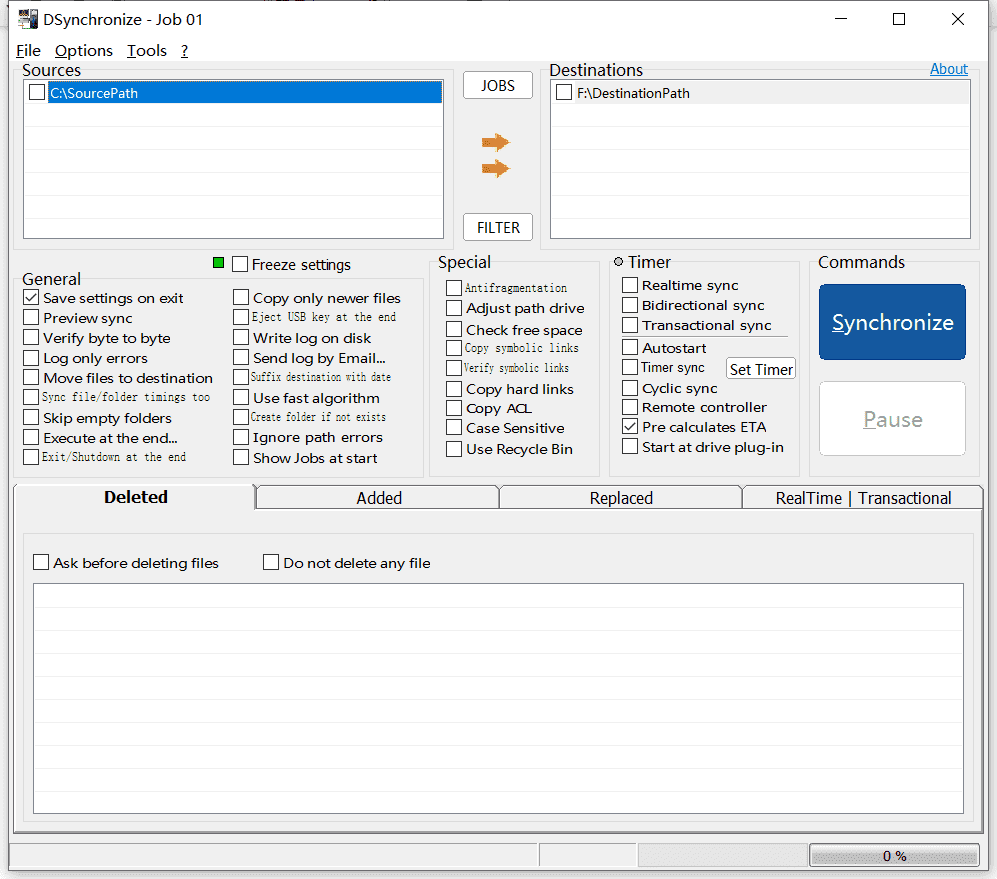The image size is (997, 879).
Task: Enable Move files to destination
Action: tap(31, 377)
